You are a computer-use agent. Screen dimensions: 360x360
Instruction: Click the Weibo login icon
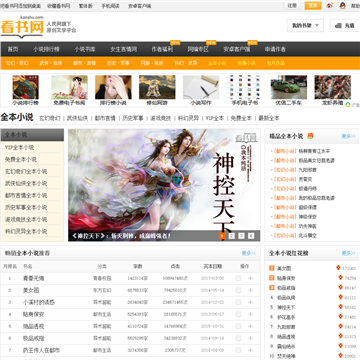(330, 6)
